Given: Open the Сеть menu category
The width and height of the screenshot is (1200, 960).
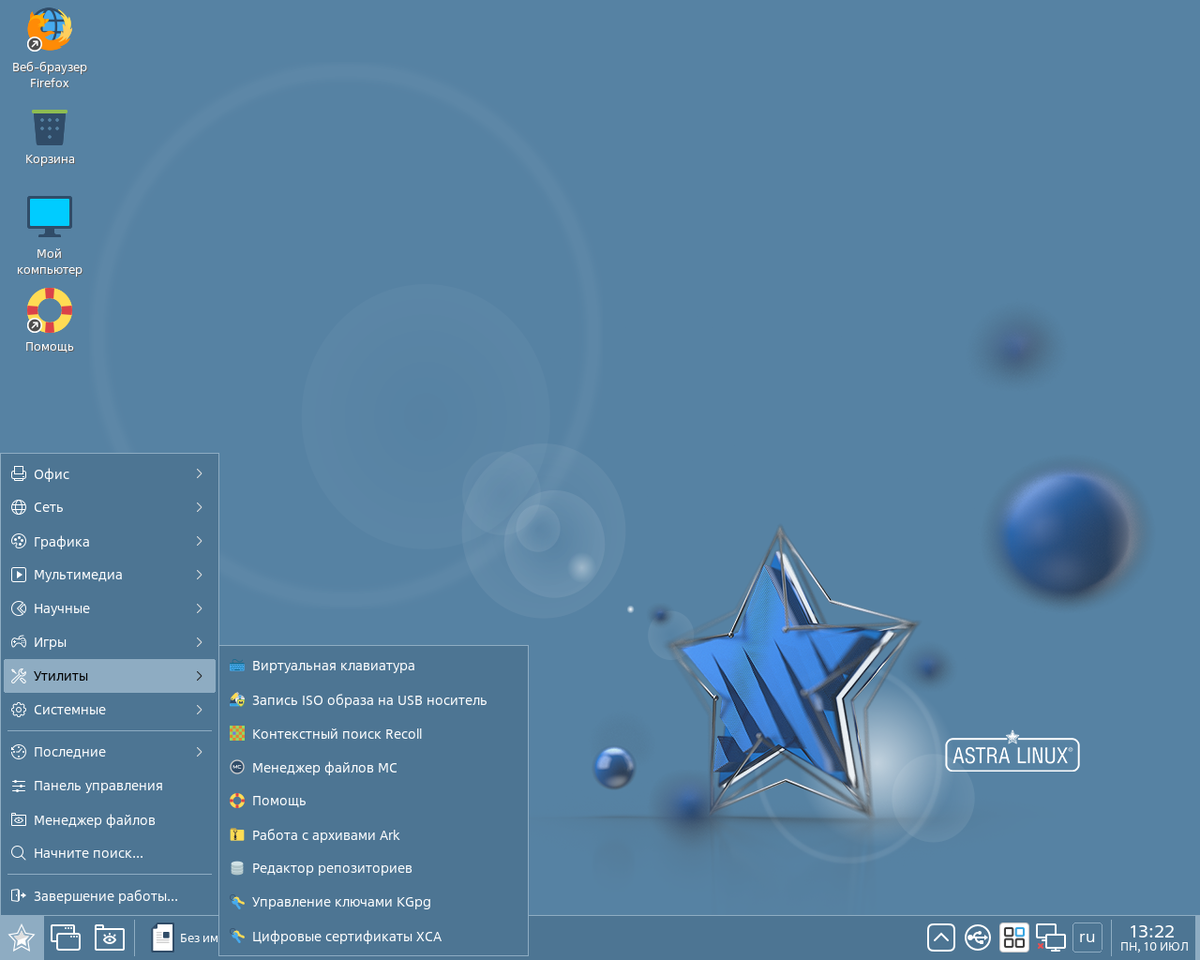Looking at the screenshot, I should (110, 507).
